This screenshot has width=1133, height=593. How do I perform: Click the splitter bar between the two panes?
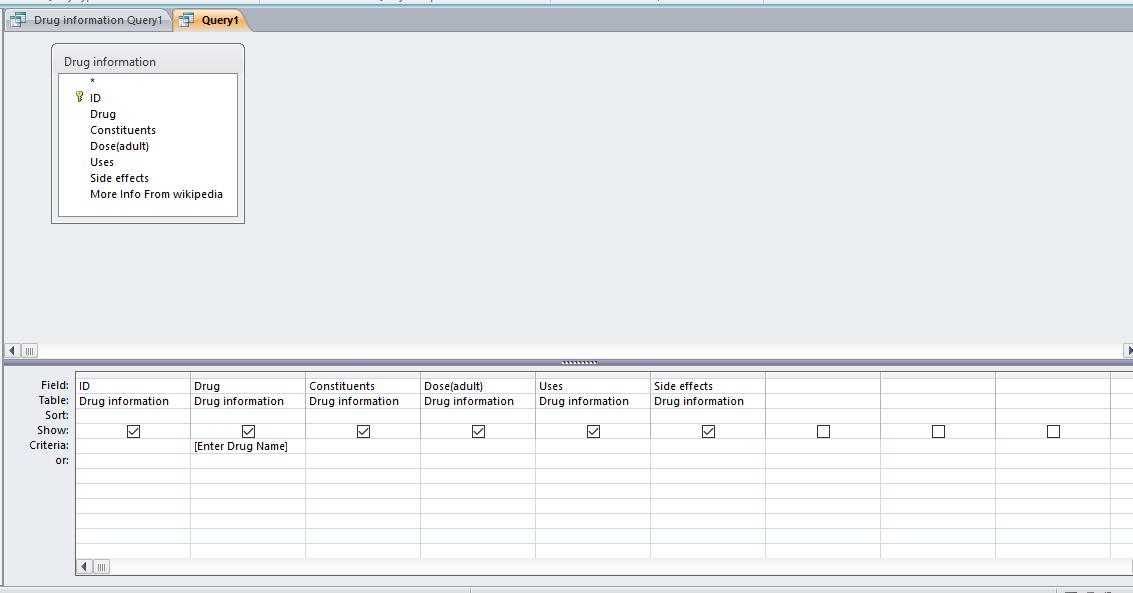[580, 361]
